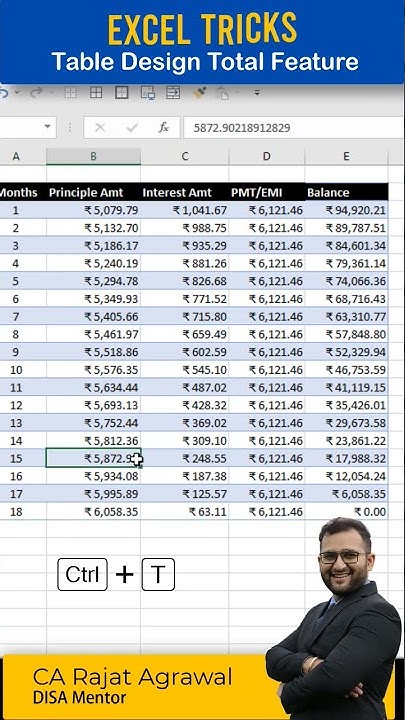Select cell with ₹ 309.10
Screen dimensions: 405x720
point(185,441)
